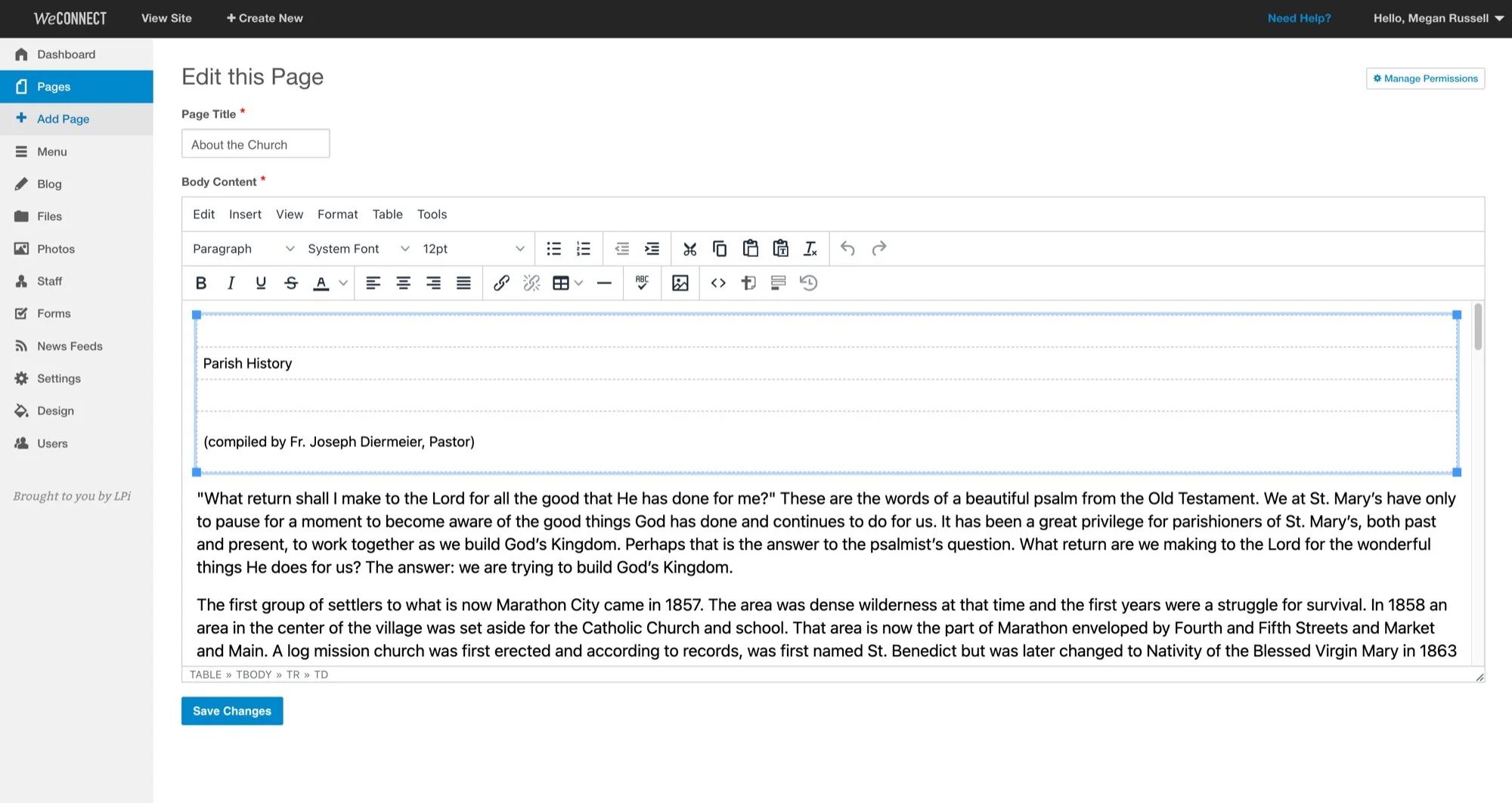This screenshot has height=803, width=1512.
Task: Open the Need Help? link
Action: coord(1299,18)
